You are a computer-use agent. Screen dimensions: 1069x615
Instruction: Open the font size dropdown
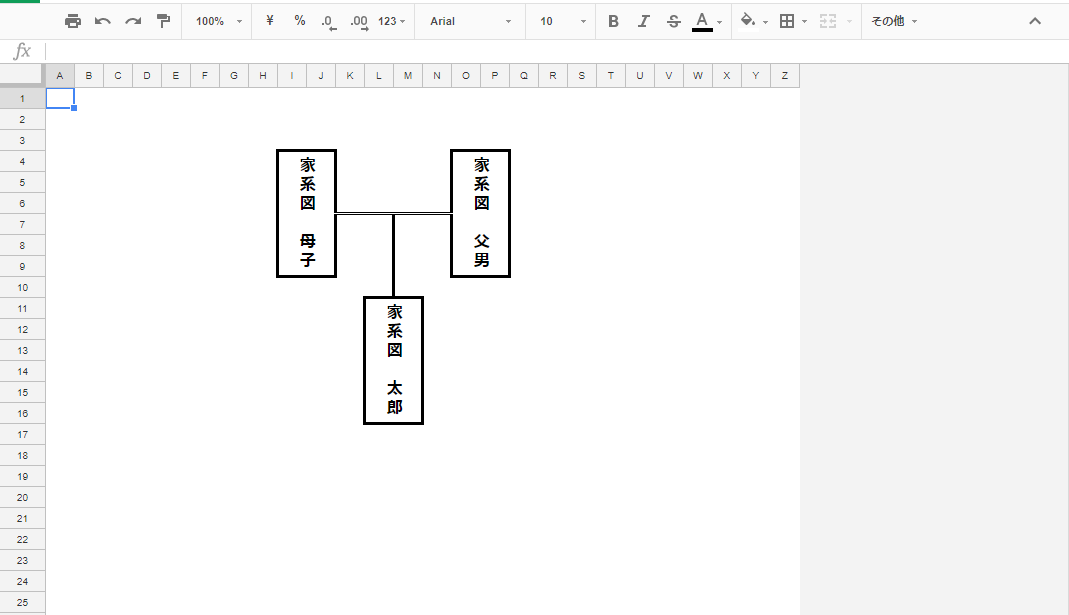point(560,21)
